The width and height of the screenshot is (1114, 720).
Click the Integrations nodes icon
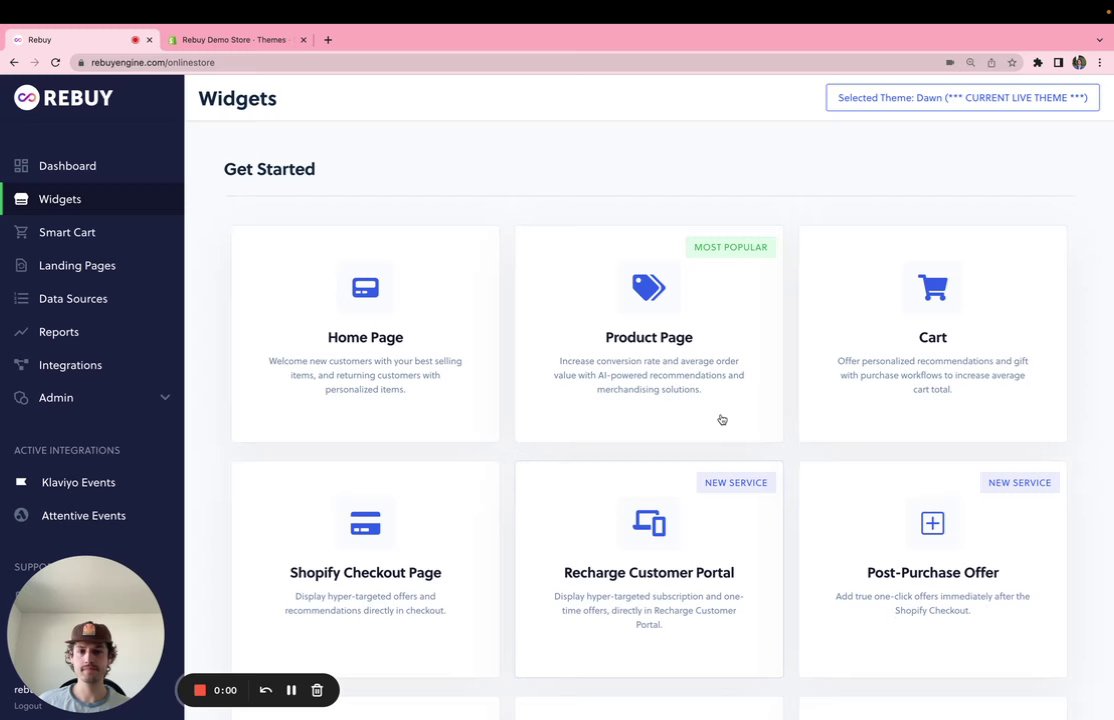(x=21, y=365)
